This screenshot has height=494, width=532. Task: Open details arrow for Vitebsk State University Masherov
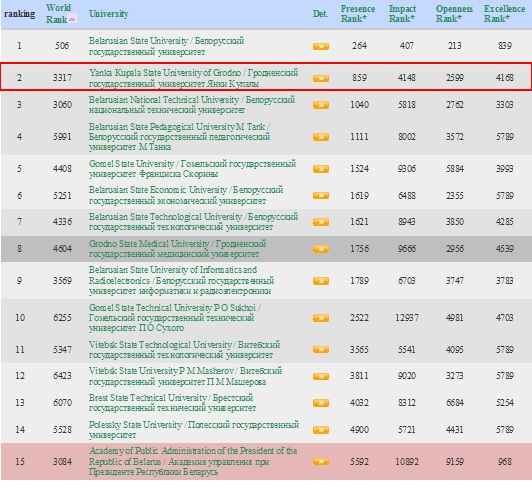pyautogui.click(x=321, y=376)
